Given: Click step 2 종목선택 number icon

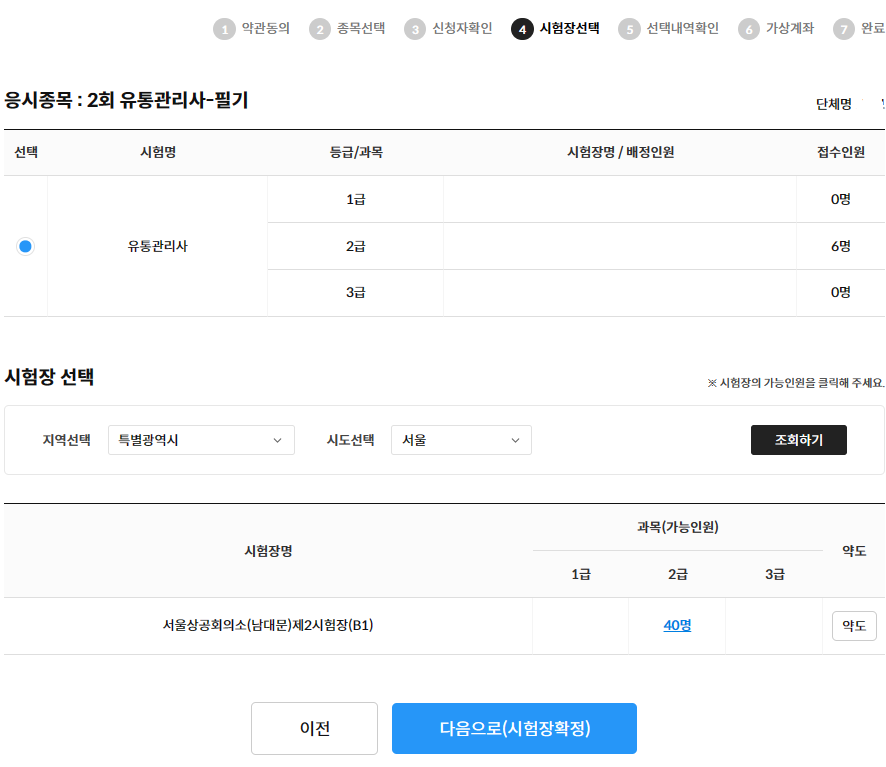Looking at the screenshot, I should (320, 29).
